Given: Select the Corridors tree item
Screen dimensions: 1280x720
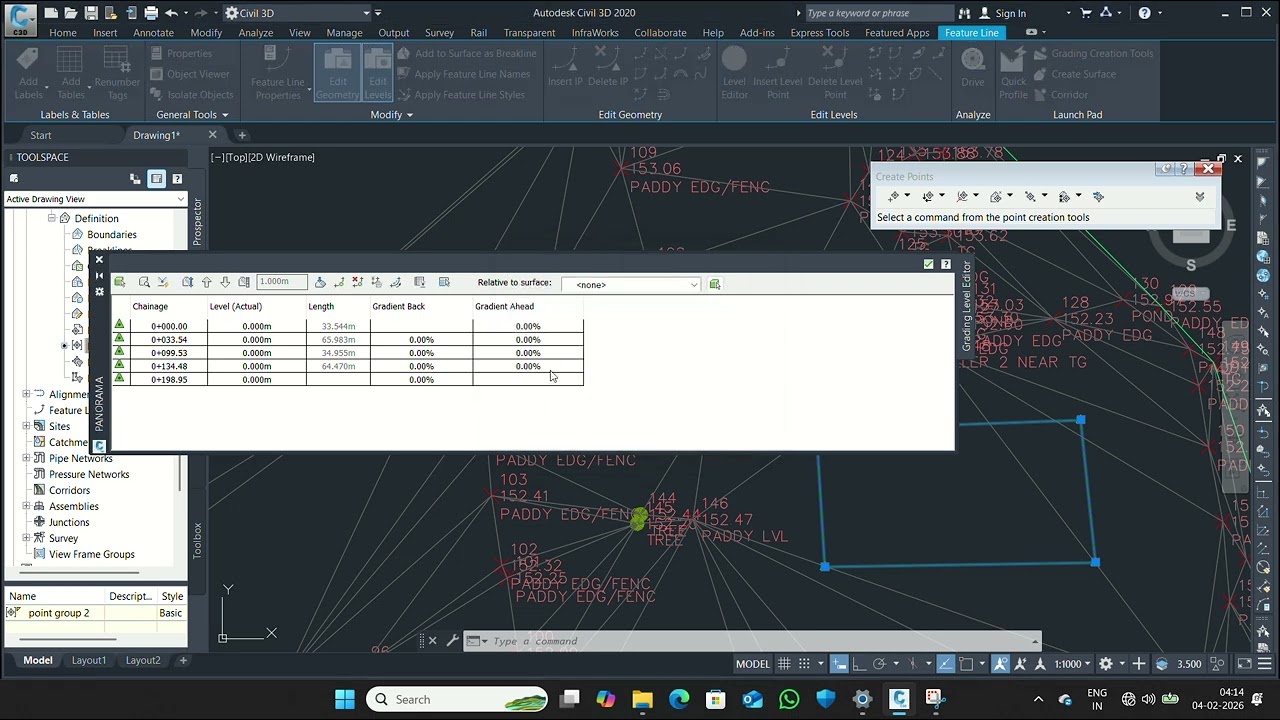Looking at the screenshot, I should pyautogui.click(x=69, y=490).
